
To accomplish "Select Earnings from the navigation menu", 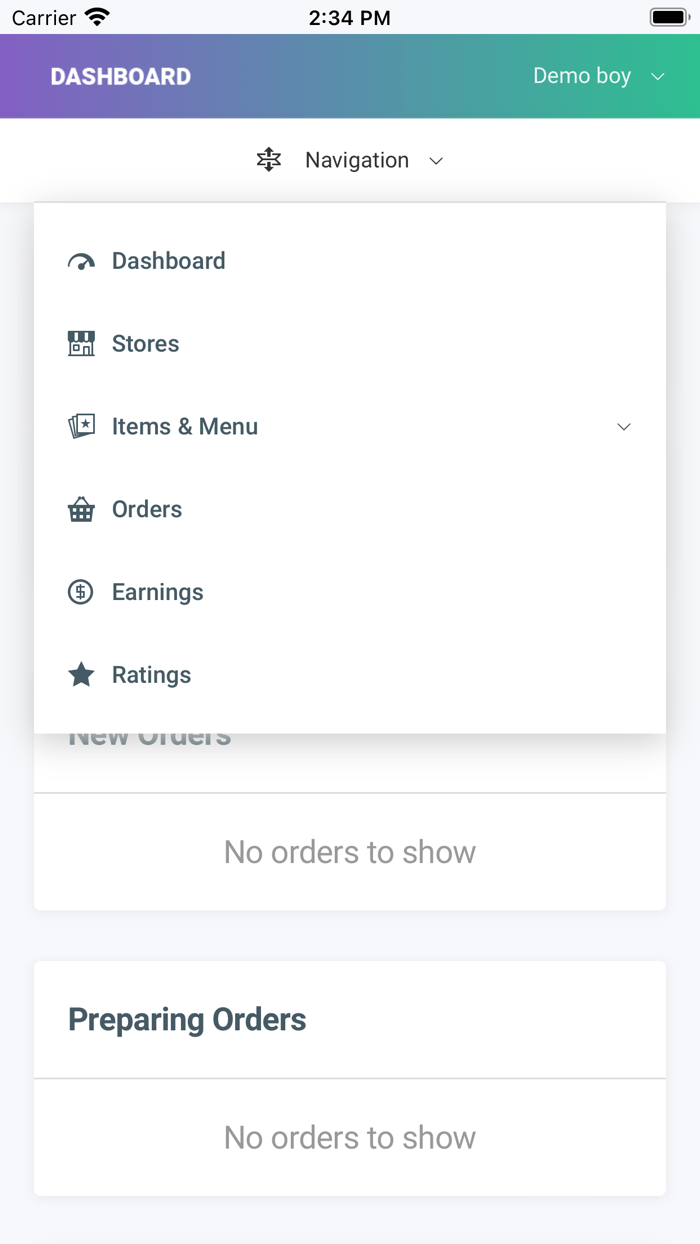I will tap(157, 592).
